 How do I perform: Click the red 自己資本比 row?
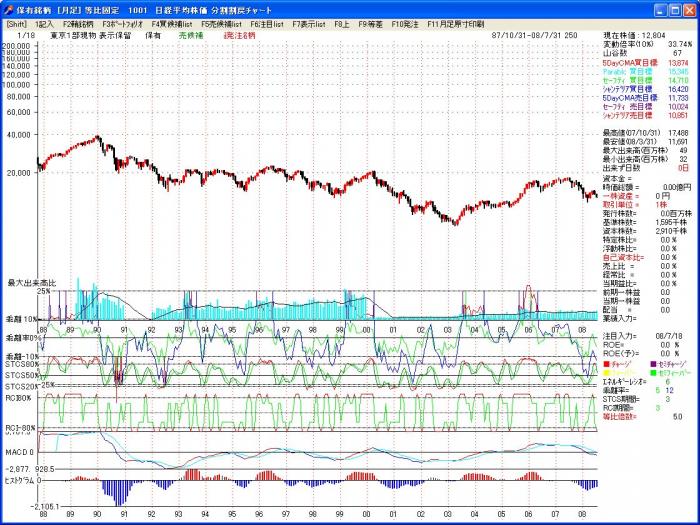point(640,258)
